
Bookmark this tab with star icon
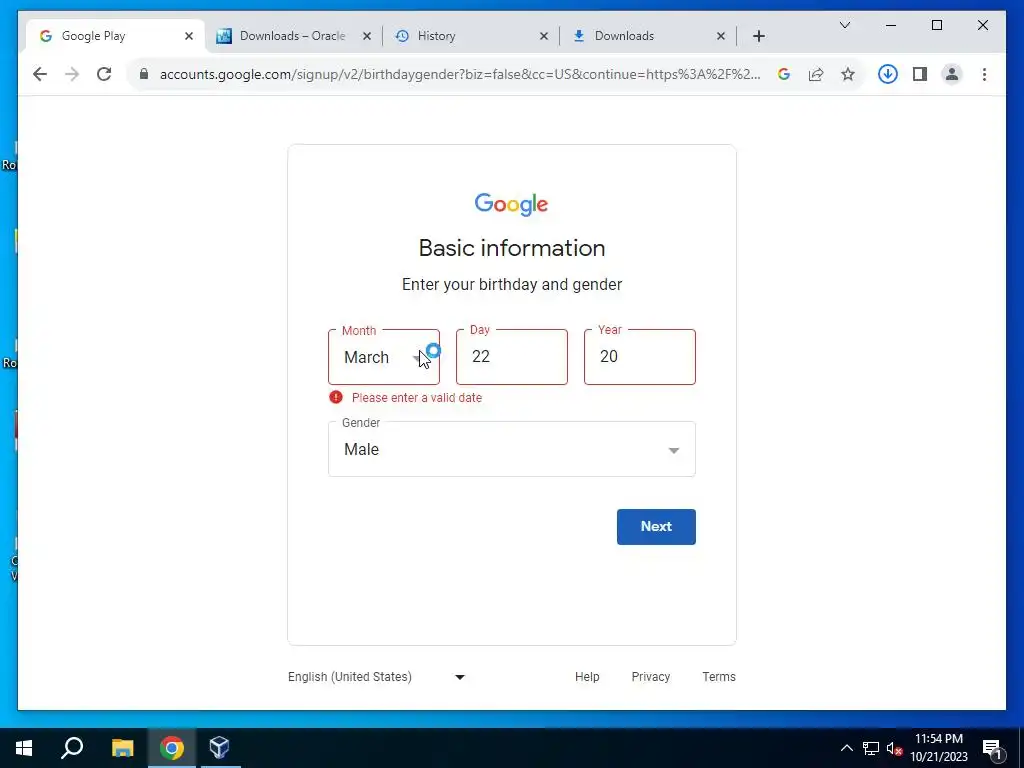click(x=848, y=74)
